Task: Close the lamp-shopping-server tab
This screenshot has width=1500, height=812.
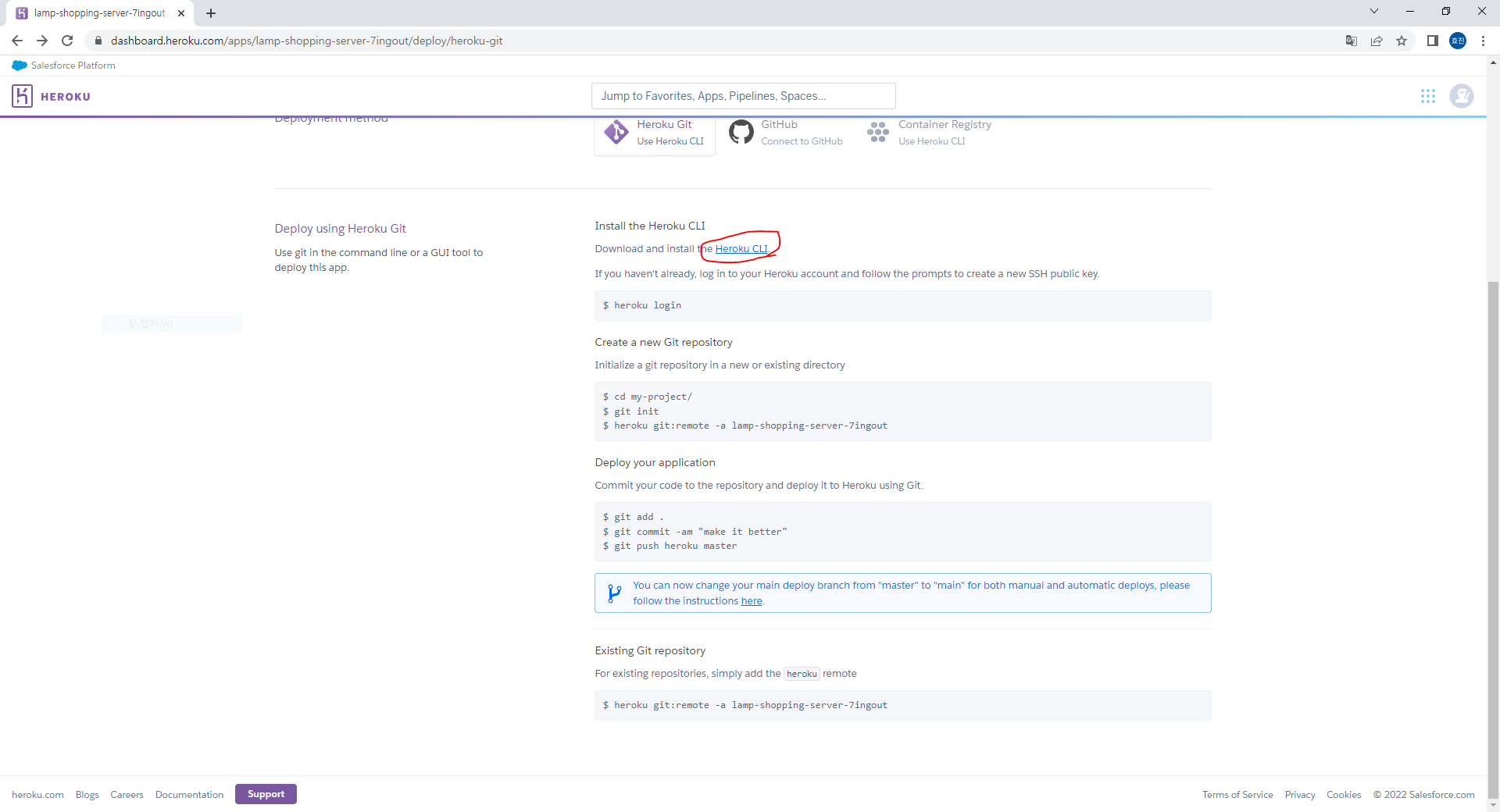Action: 181,13
